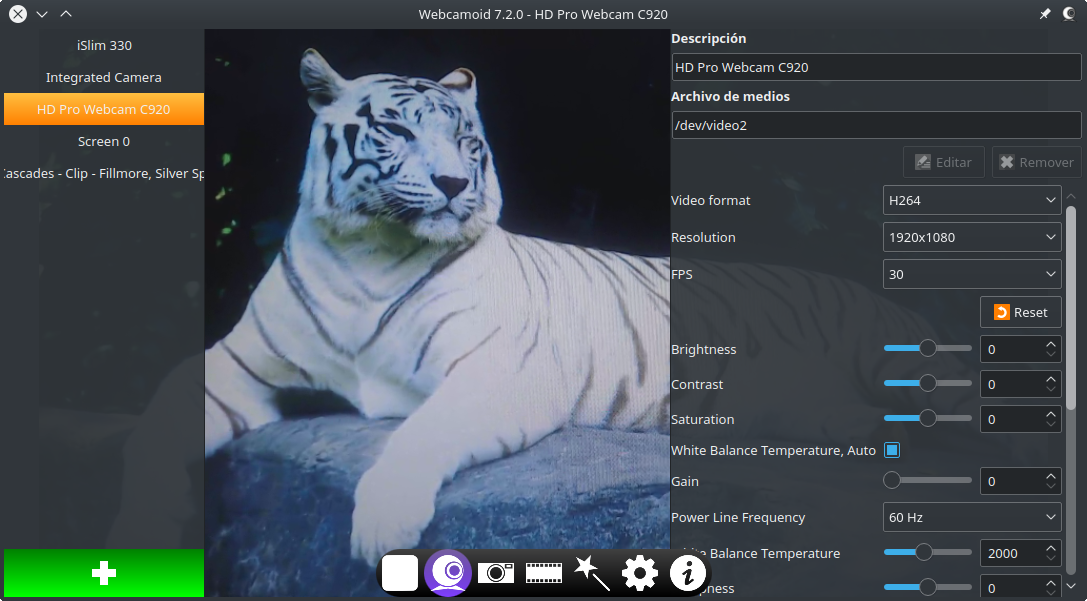Open about info icon
This screenshot has width=1087, height=601.
click(687, 573)
